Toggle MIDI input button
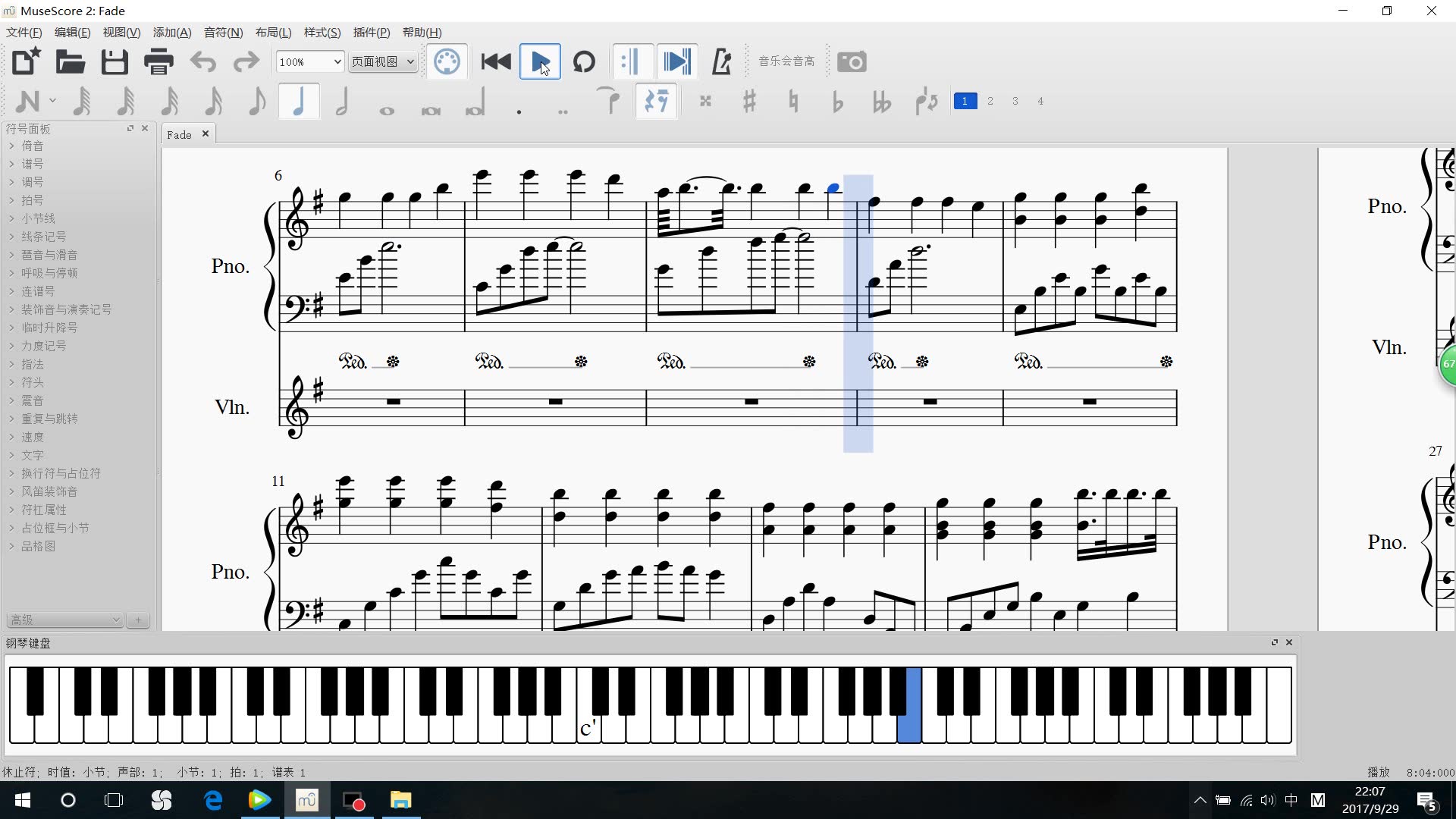This screenshot has width=1456, height=819. (x=447, y=62)
